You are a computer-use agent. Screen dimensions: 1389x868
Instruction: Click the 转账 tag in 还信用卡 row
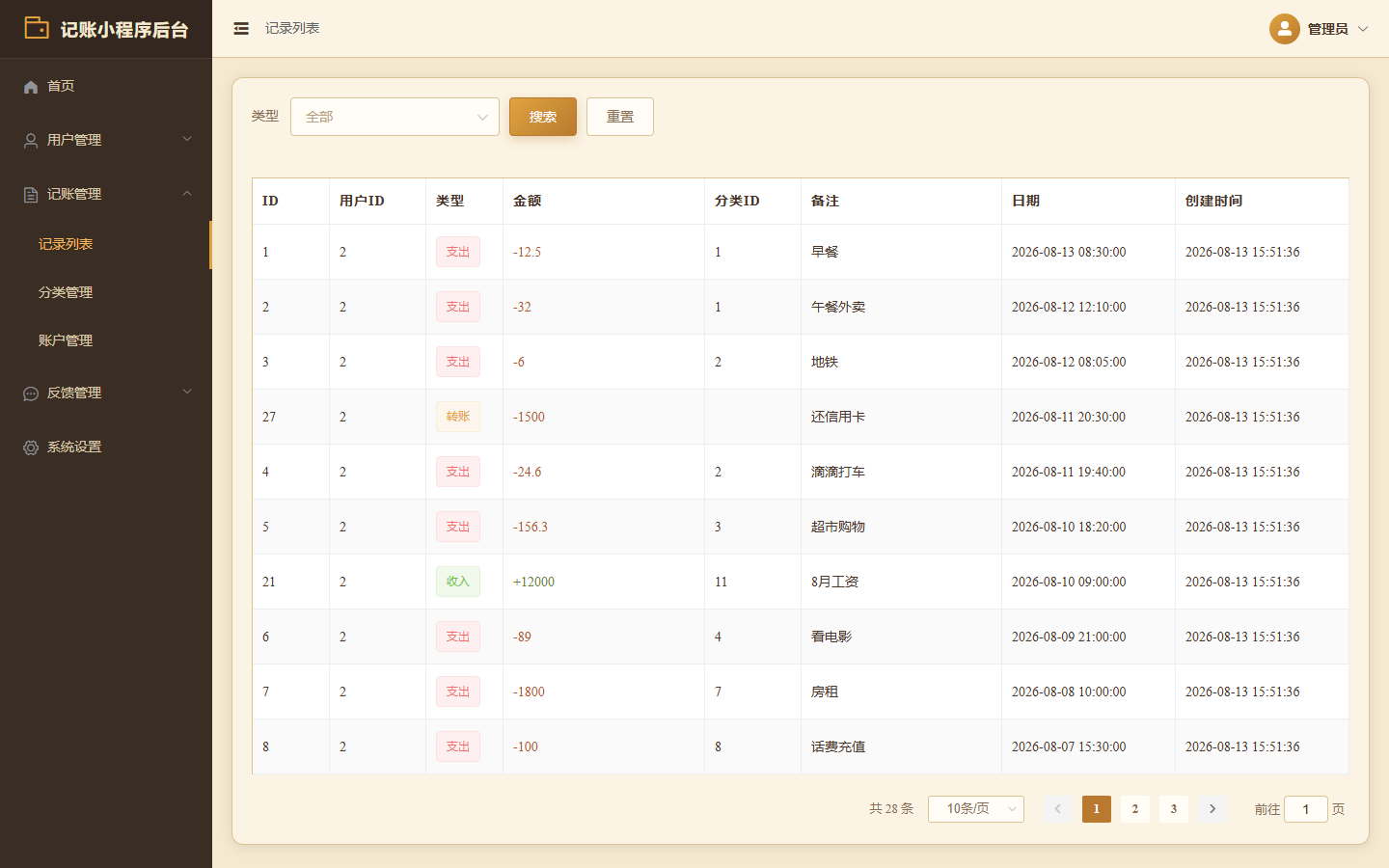pos(458,417)
